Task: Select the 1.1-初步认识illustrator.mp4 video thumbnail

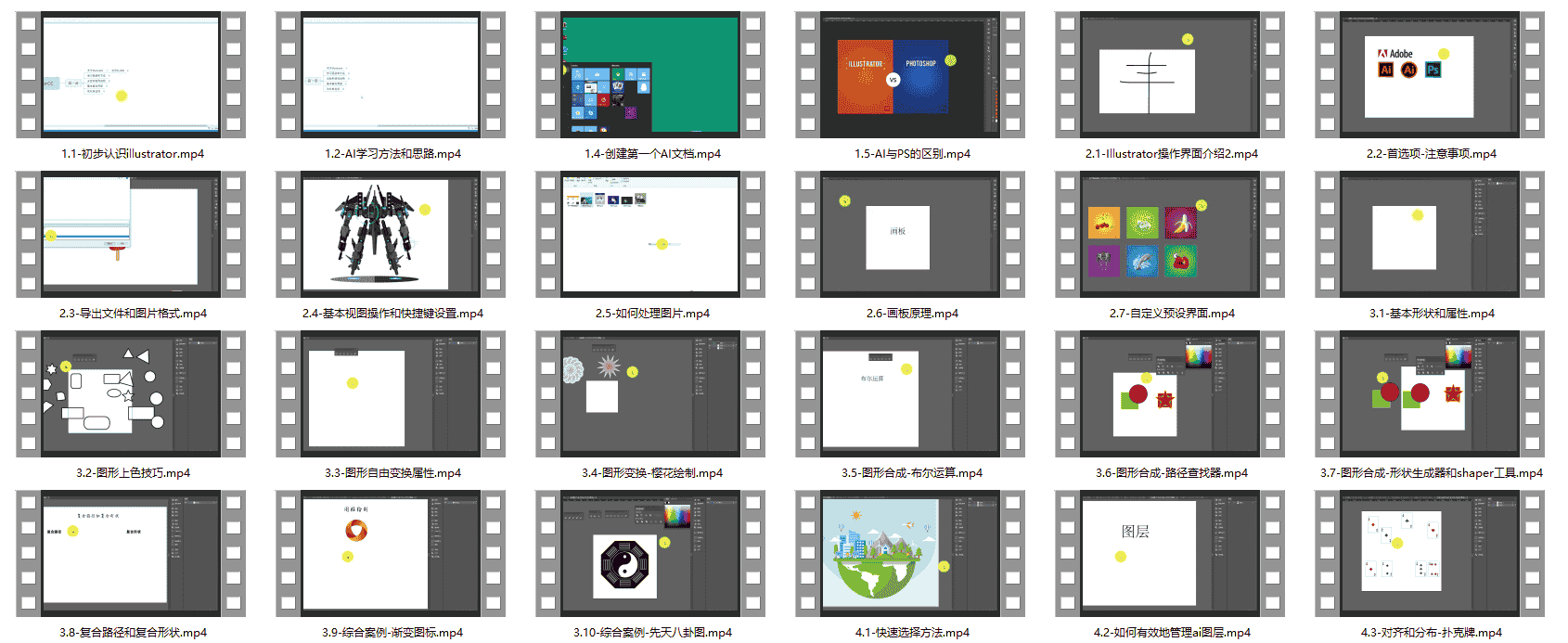Action: pos(131,75)
